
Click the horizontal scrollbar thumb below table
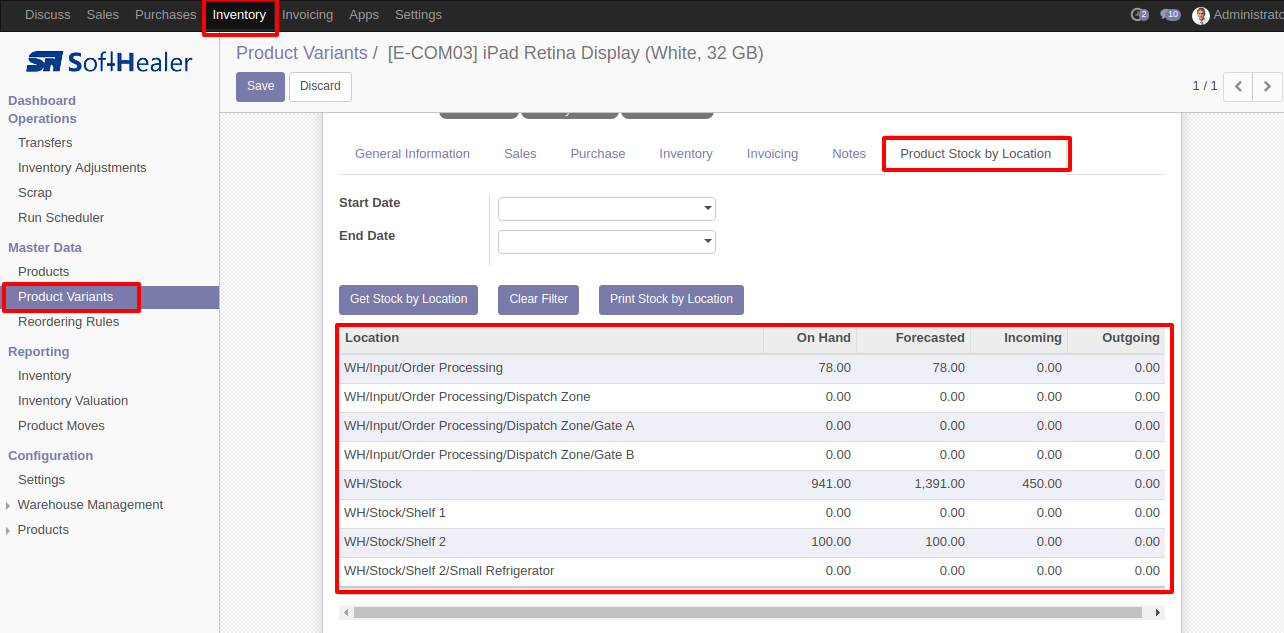coord(748,612)
